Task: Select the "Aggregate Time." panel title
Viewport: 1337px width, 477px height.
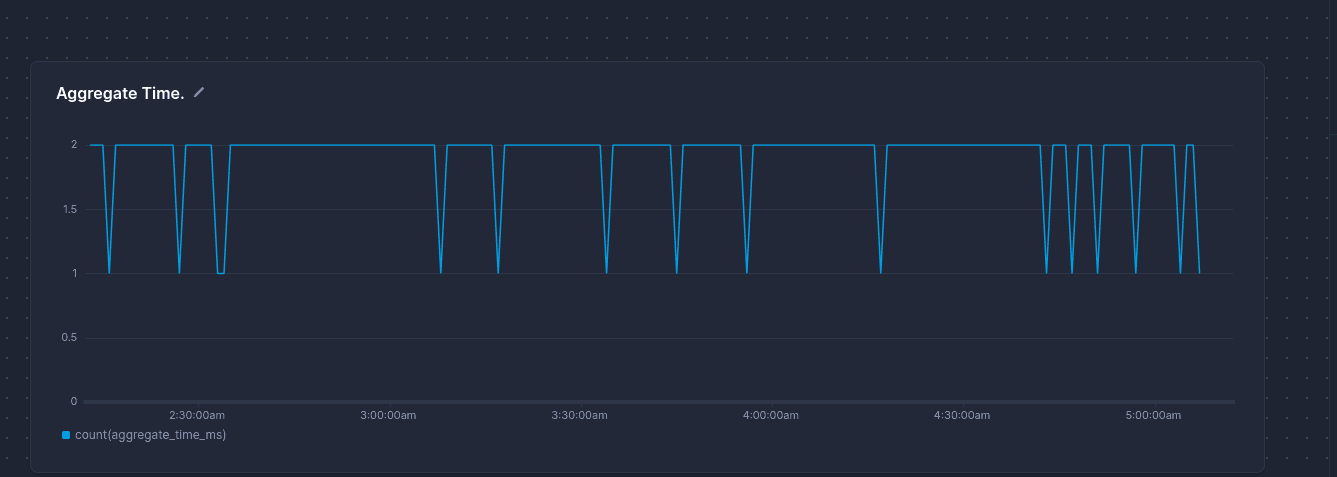Action: pyautogui.click(x=120, y=93)
